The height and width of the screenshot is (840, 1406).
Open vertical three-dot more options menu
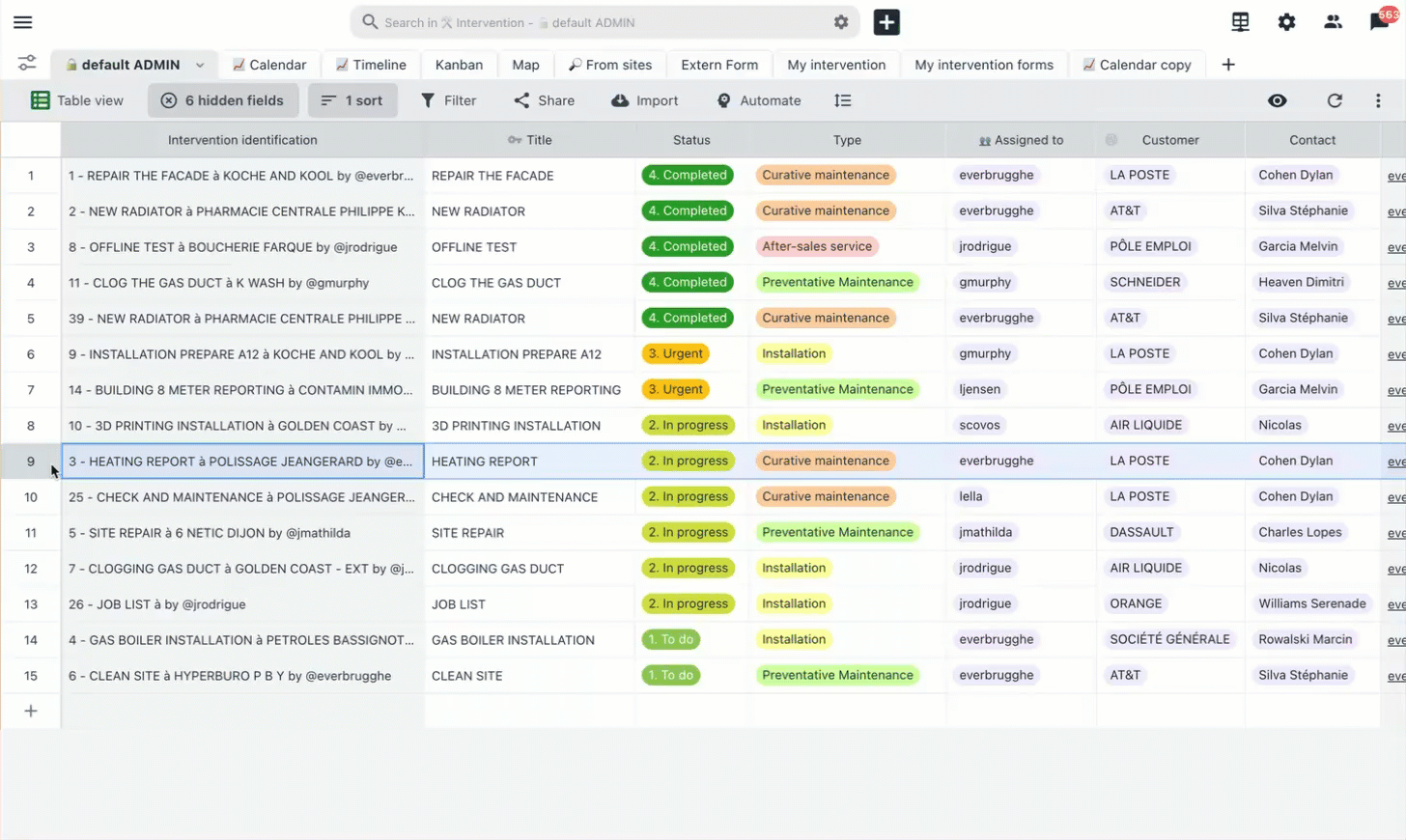(1378, 100)
